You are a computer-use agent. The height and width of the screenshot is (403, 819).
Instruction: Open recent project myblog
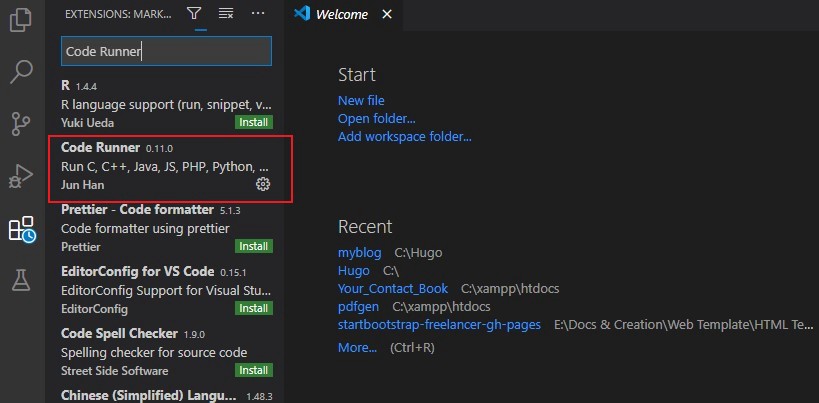point(359,253)
